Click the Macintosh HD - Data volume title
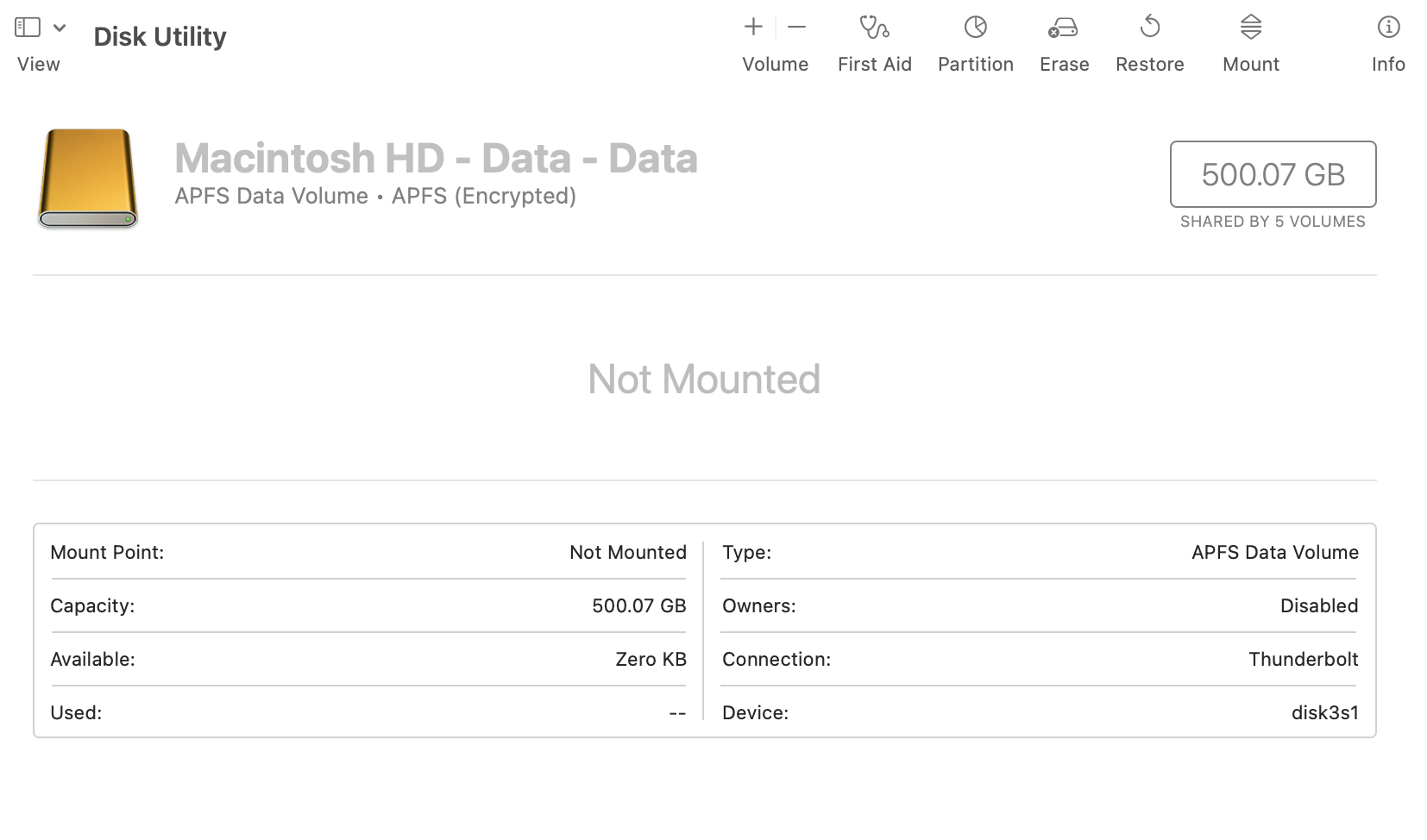This screenshot has height=840, width=1427. (436, 159)
